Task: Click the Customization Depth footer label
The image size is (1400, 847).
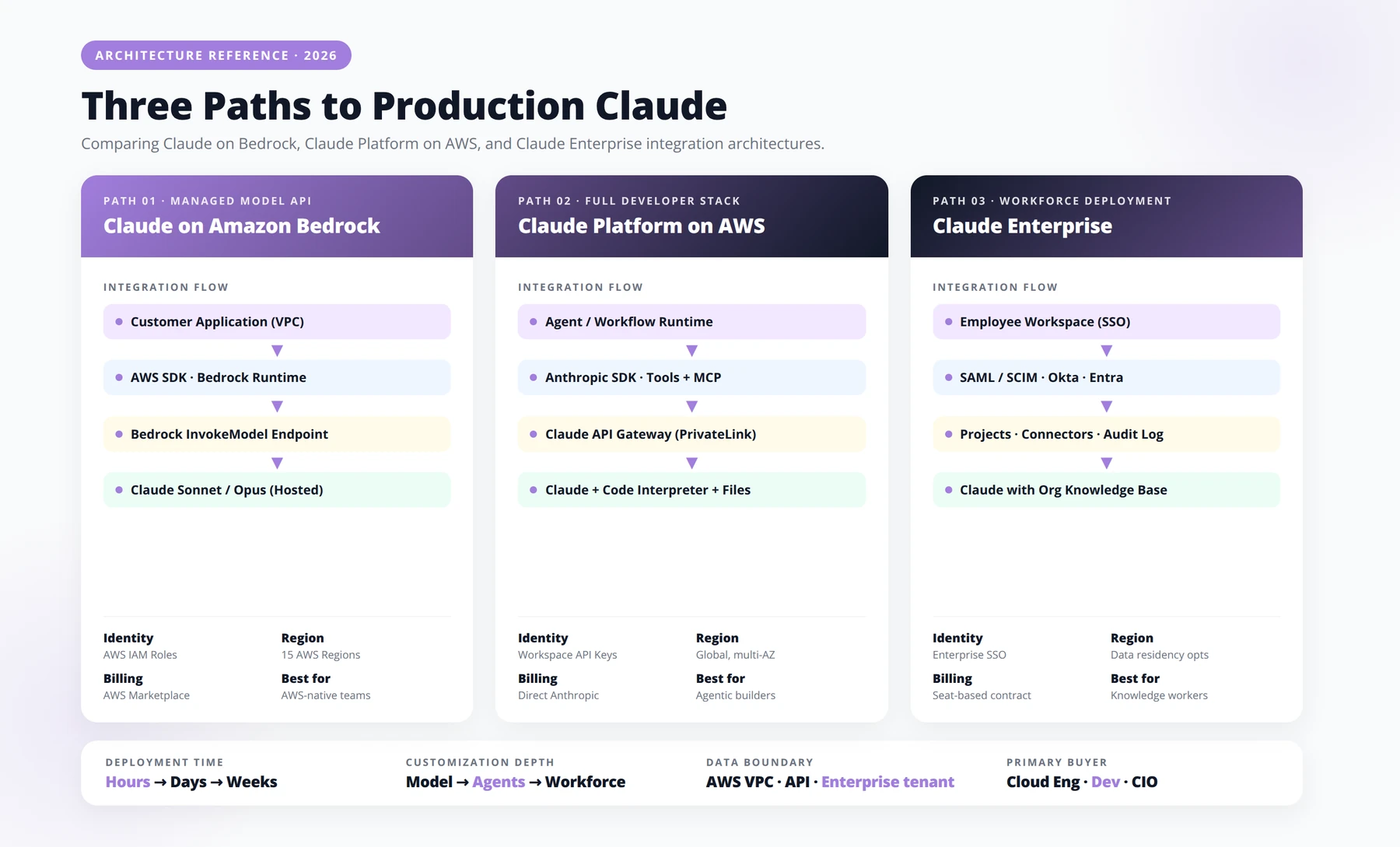Action: [x=480, y=762]
